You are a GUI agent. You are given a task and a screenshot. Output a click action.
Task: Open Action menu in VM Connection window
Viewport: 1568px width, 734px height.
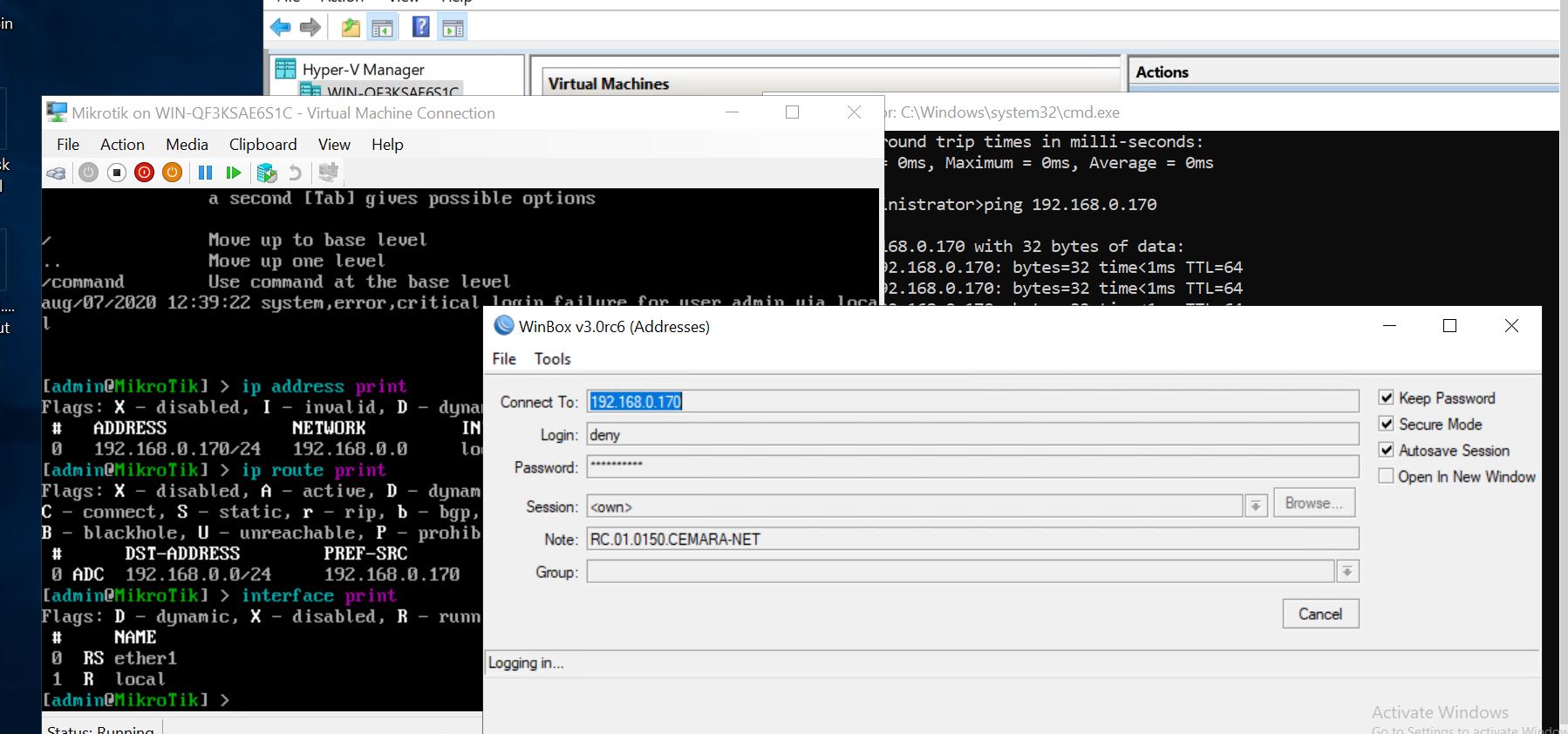coord(122,145)
